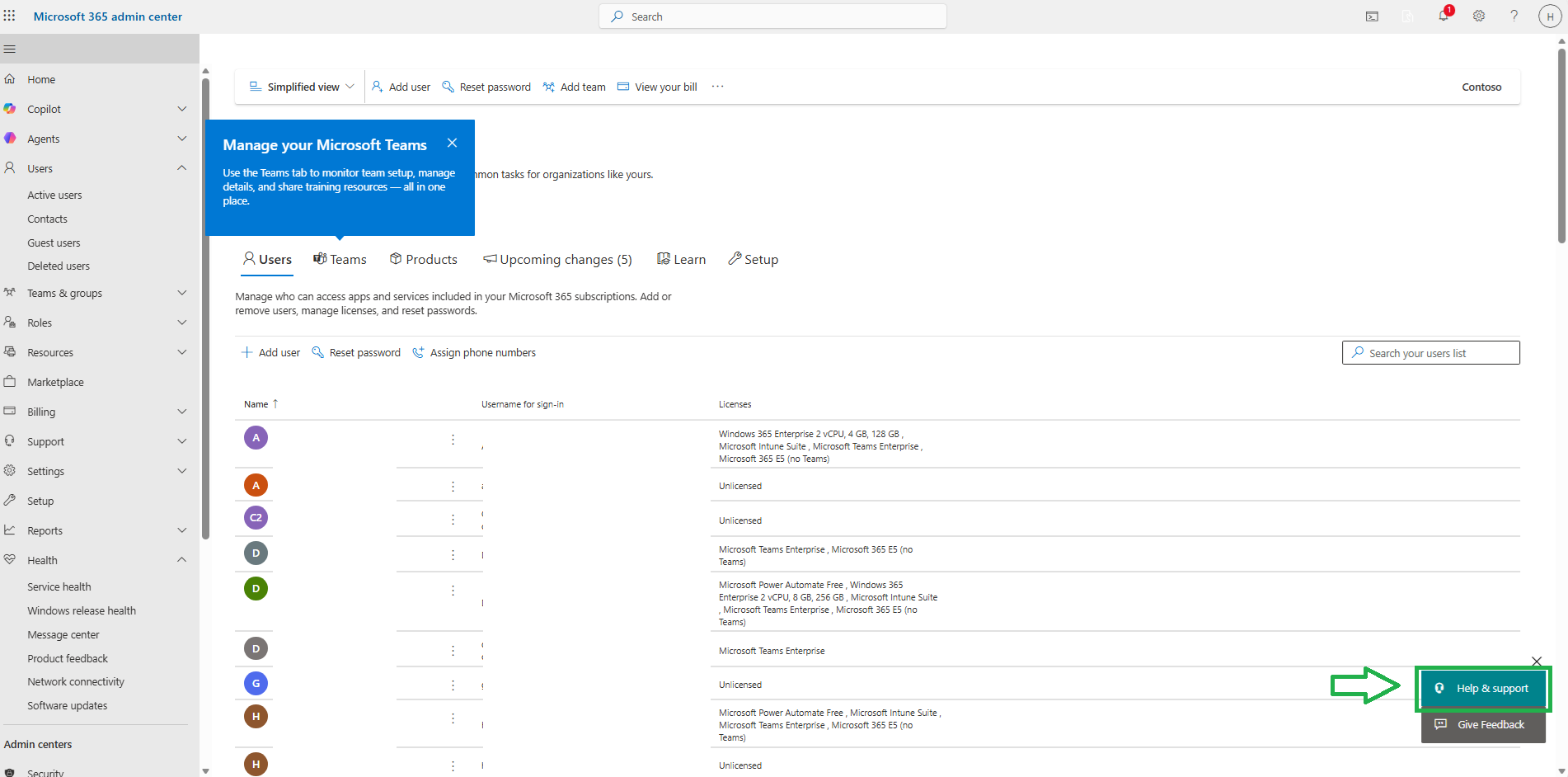Open the notifications bell icon
The width and height of the screenshot is (1568, 777).
tap(1444, 16)
